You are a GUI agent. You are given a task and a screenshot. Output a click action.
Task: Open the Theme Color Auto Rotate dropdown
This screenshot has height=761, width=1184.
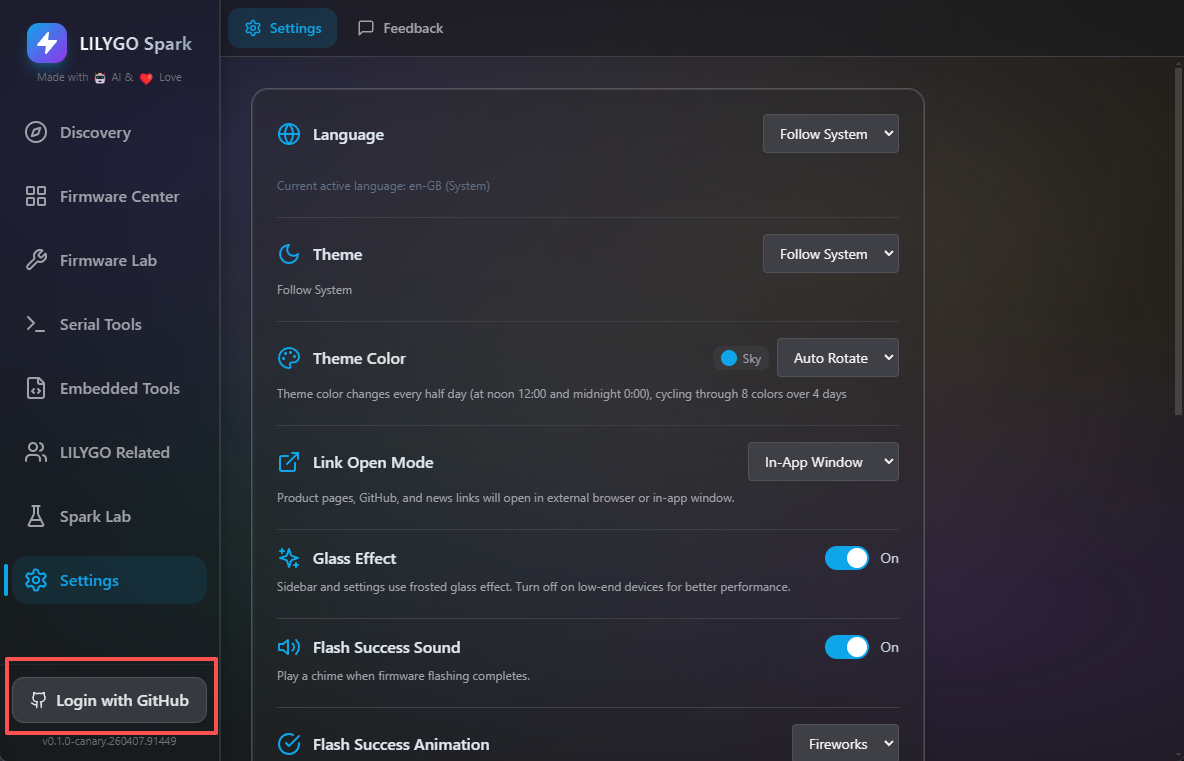[x=837, y=358]
